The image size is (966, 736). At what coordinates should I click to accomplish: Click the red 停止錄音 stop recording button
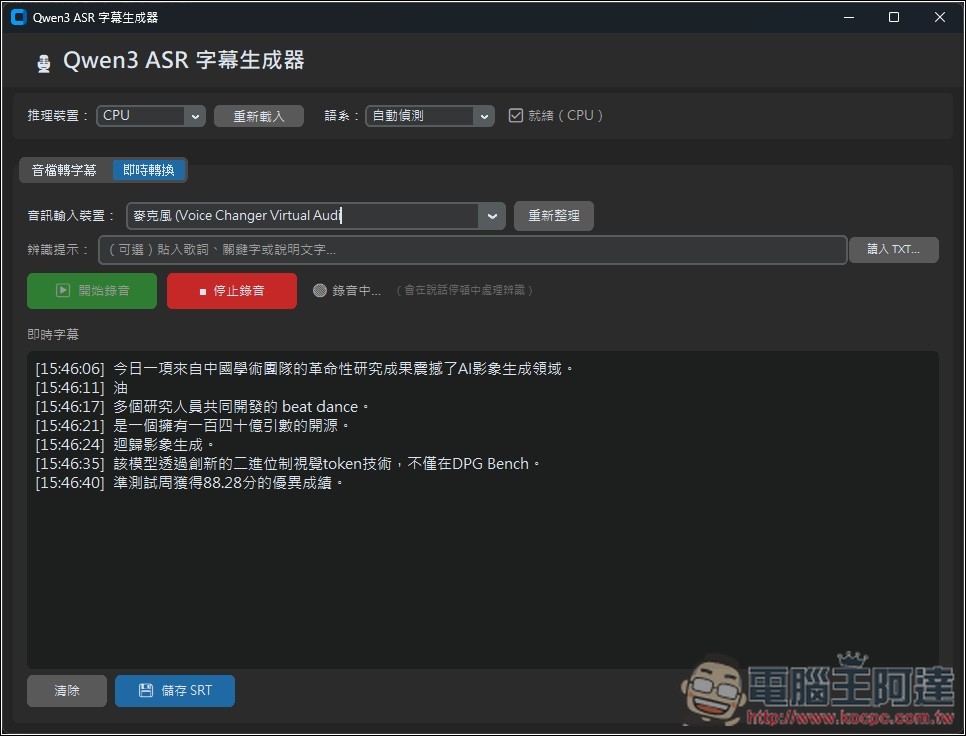(232, 291)
